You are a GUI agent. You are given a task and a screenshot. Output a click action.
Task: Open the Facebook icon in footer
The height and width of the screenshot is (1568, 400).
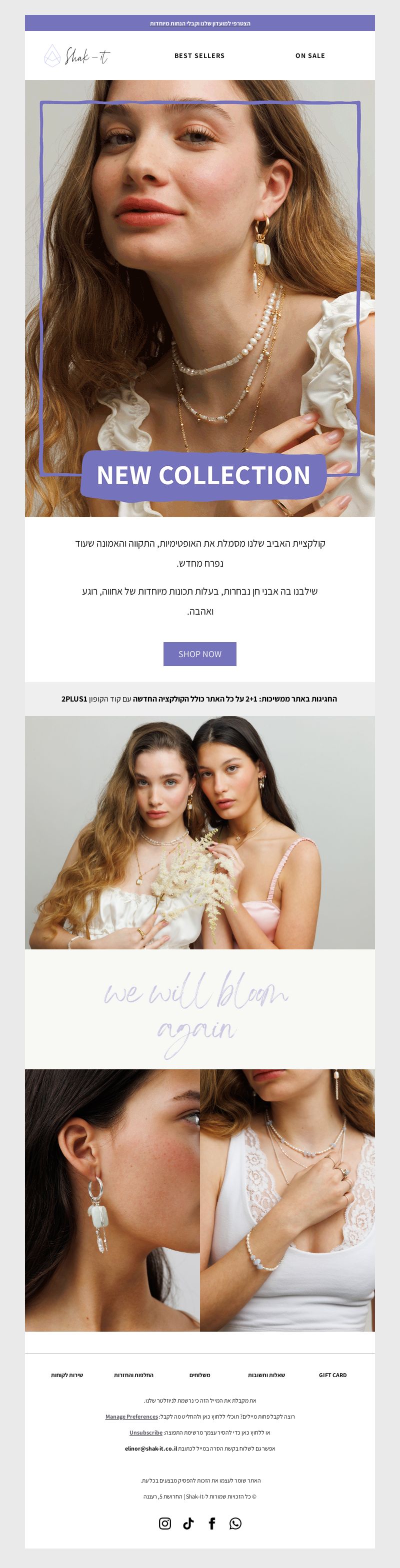coord(212,1523)
